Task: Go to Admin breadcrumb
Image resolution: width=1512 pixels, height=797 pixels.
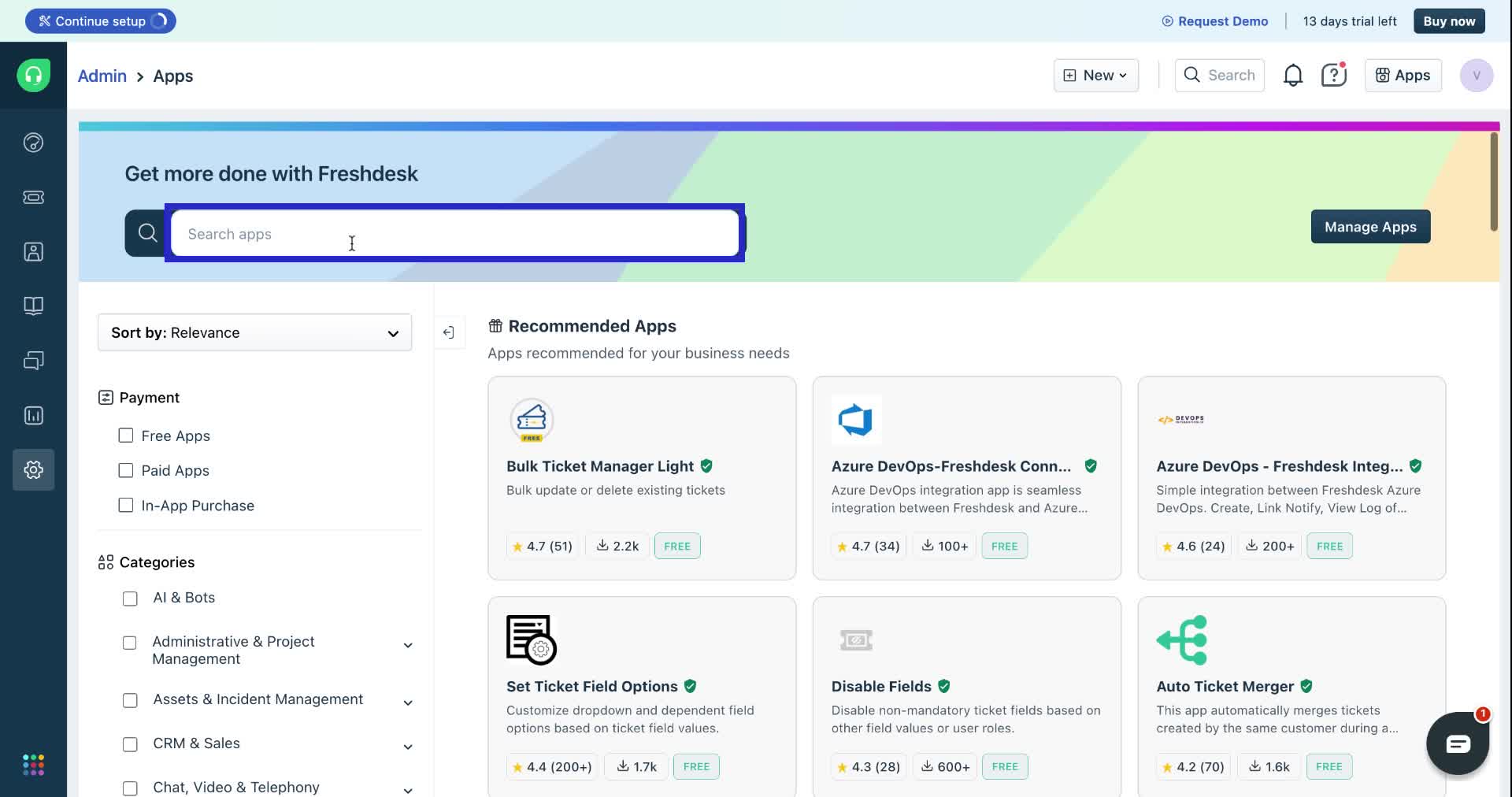Action: 102,76
